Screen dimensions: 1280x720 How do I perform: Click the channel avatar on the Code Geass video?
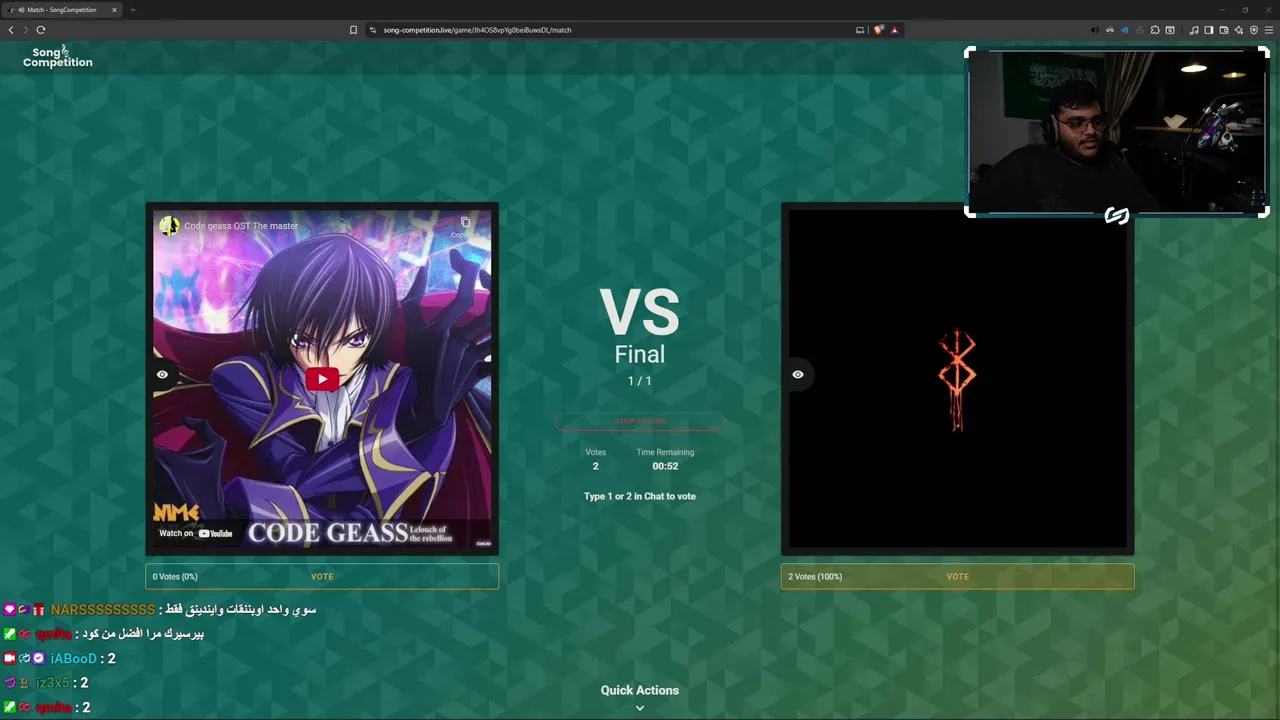click(x=169, y=226)
